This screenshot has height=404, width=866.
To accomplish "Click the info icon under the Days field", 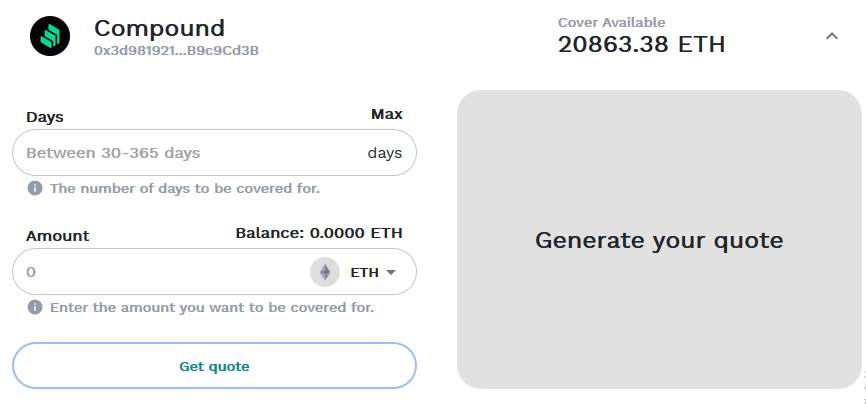I will coord(35,188).
